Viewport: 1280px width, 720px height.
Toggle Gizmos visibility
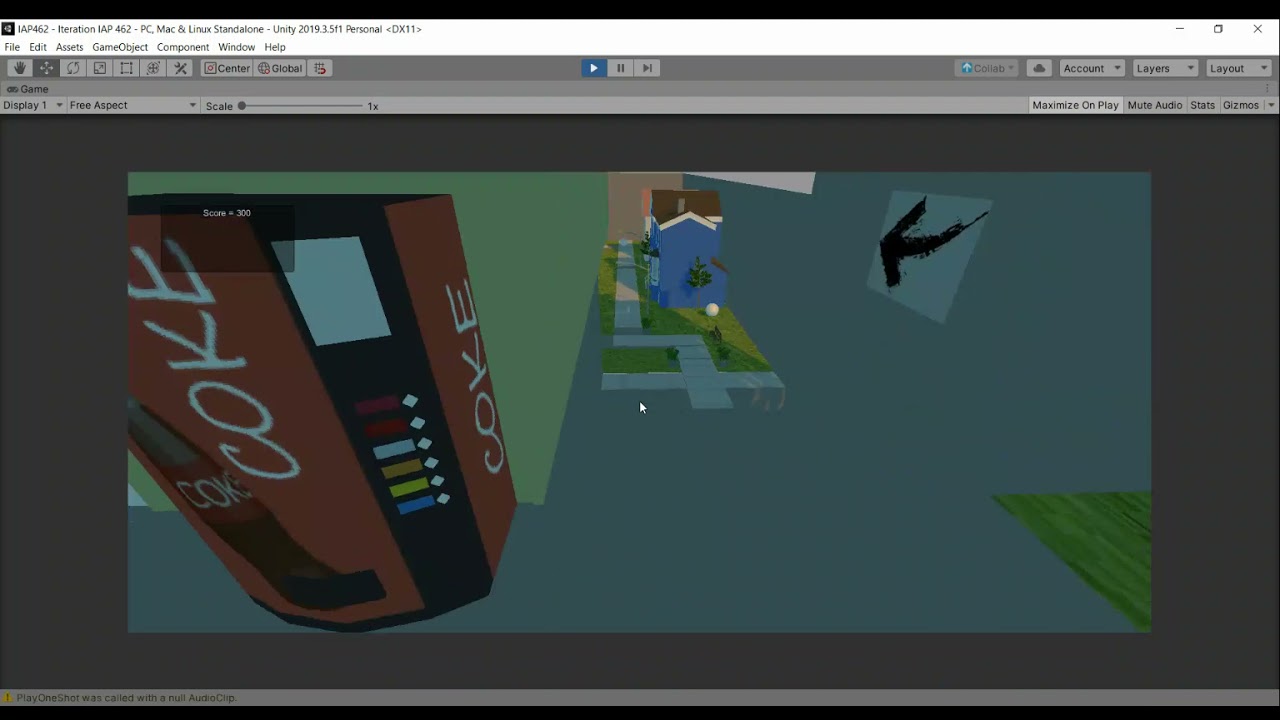pos(1241,105)
